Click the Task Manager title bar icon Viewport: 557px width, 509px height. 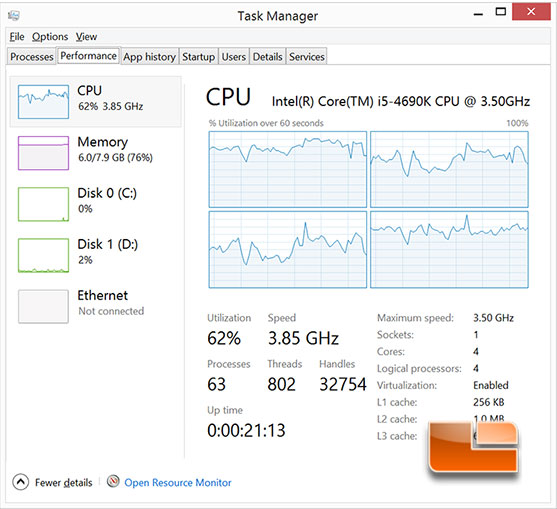click(x=14, y=15)
